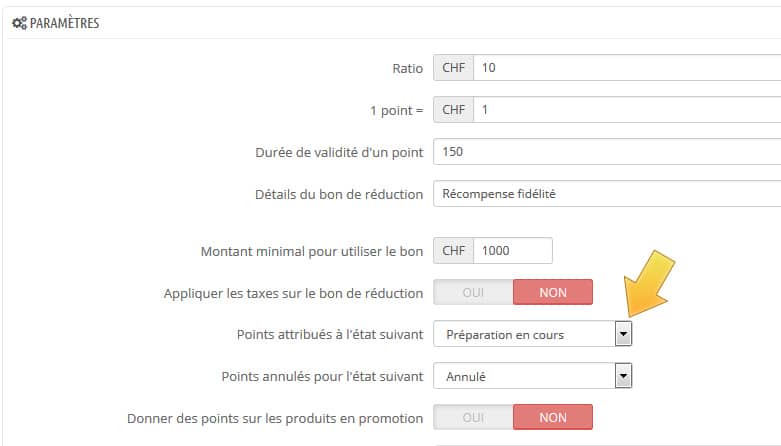Click the CHF prefix beside 1 point
This screenshot has height=446, width=781.
pyautogui.click(x=453, y=110)
